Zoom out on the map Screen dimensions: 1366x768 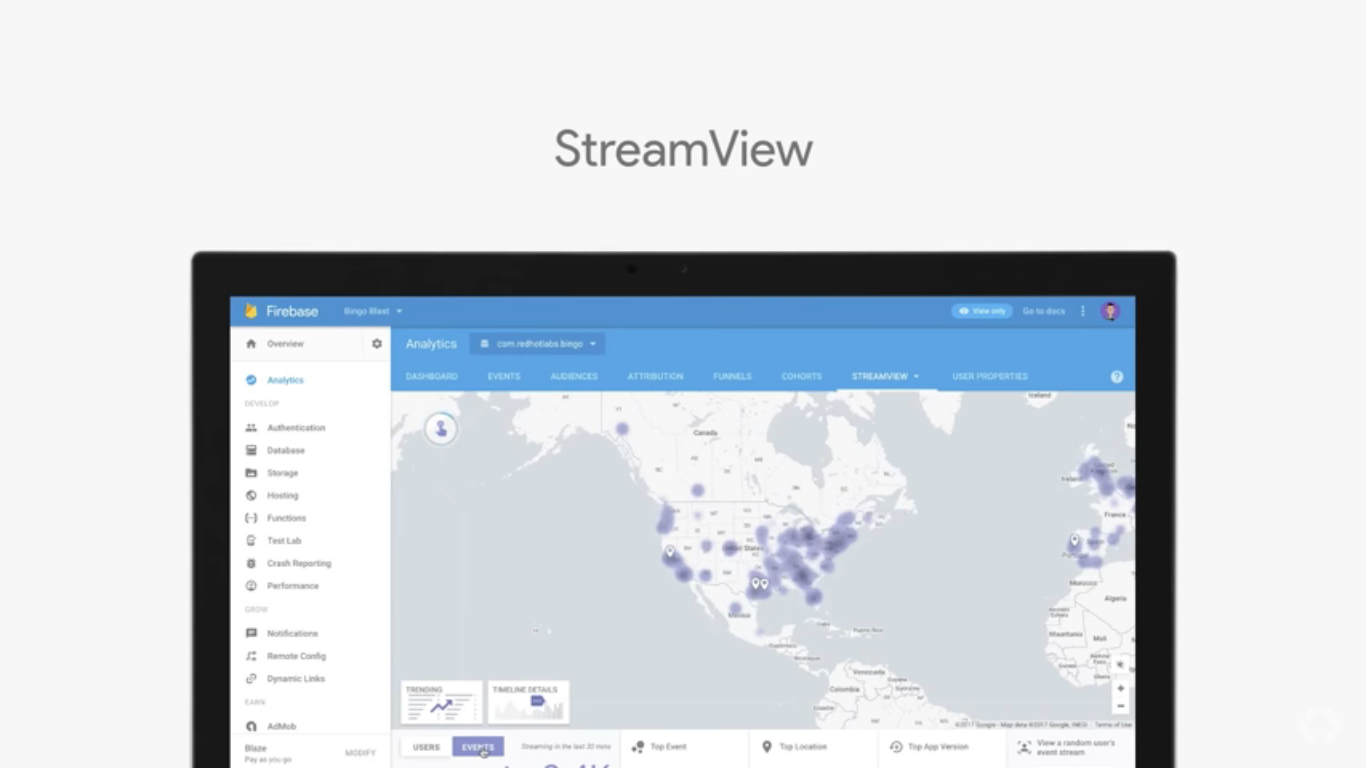pyautogui.click(x=1121, y=706)
